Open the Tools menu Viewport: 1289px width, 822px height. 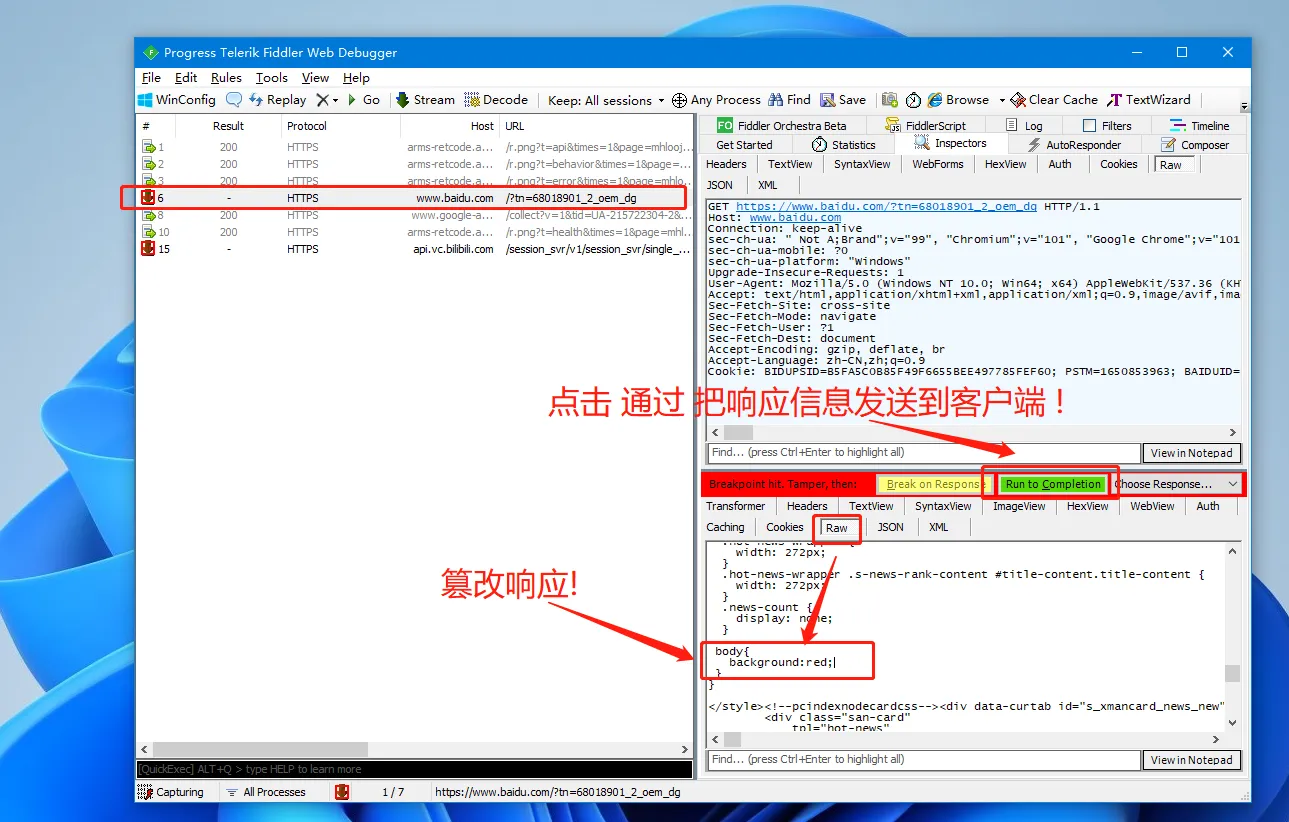point(271,77)
